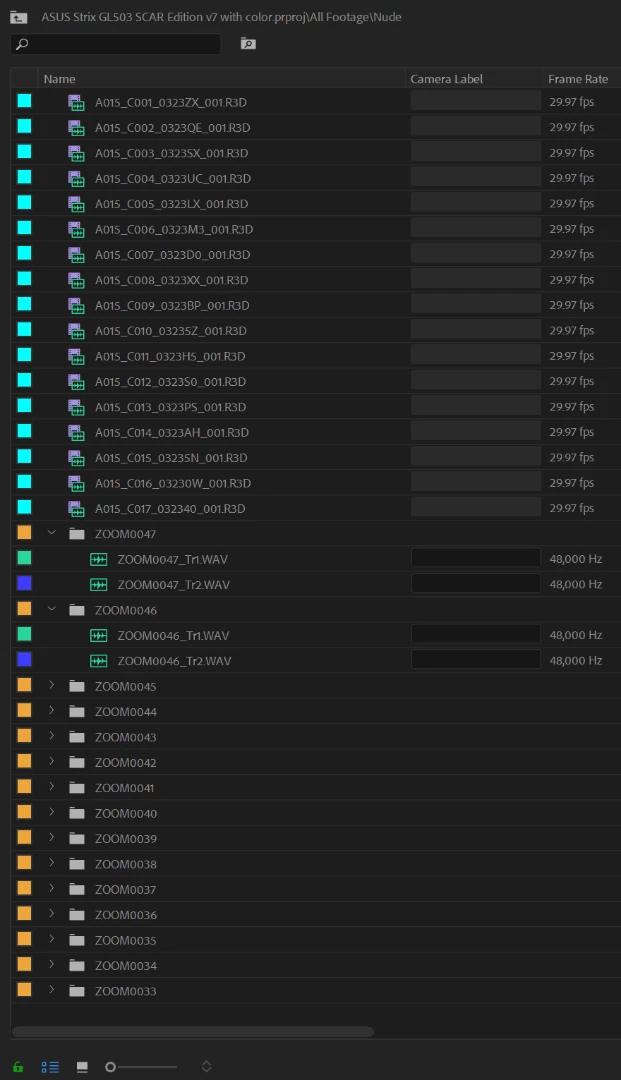Click the ZOOM0033 folder icon

pyautogui.click(x=77, y=991)
